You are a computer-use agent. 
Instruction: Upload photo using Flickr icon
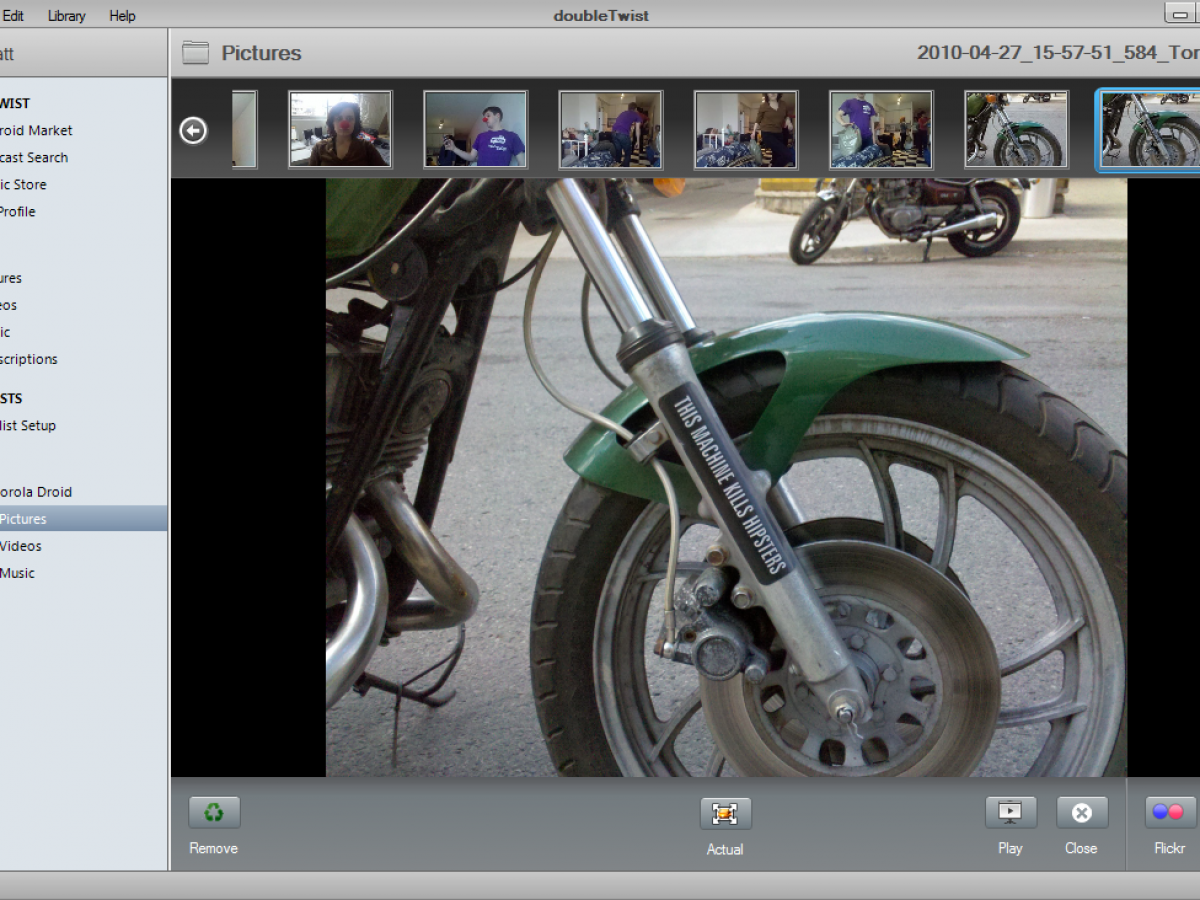[1168, 813]
